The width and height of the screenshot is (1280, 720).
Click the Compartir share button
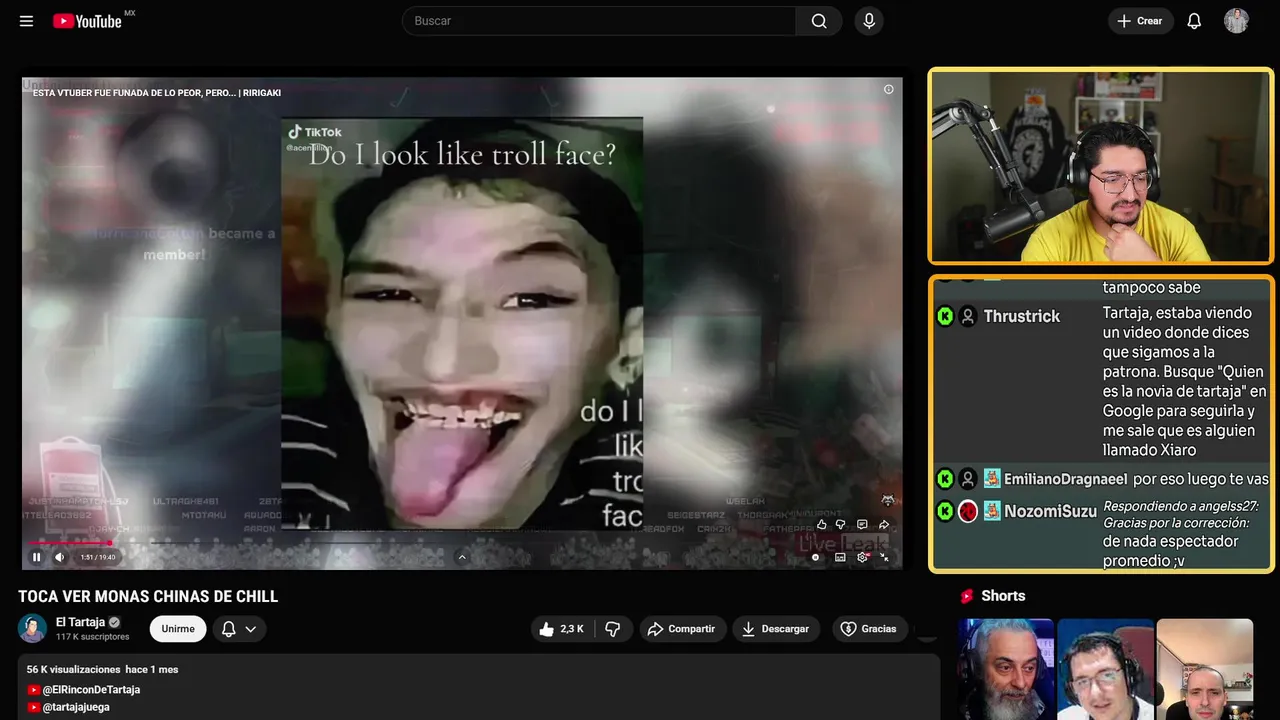[681, 629]
